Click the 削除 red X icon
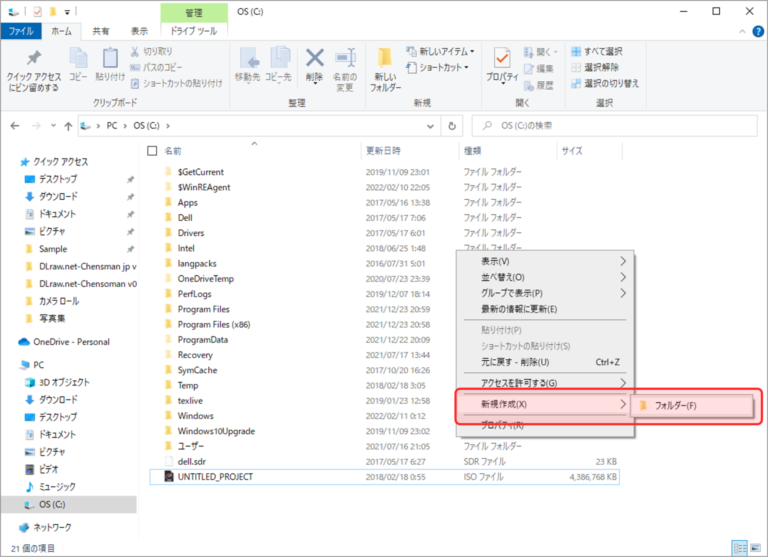 point(314,58)
